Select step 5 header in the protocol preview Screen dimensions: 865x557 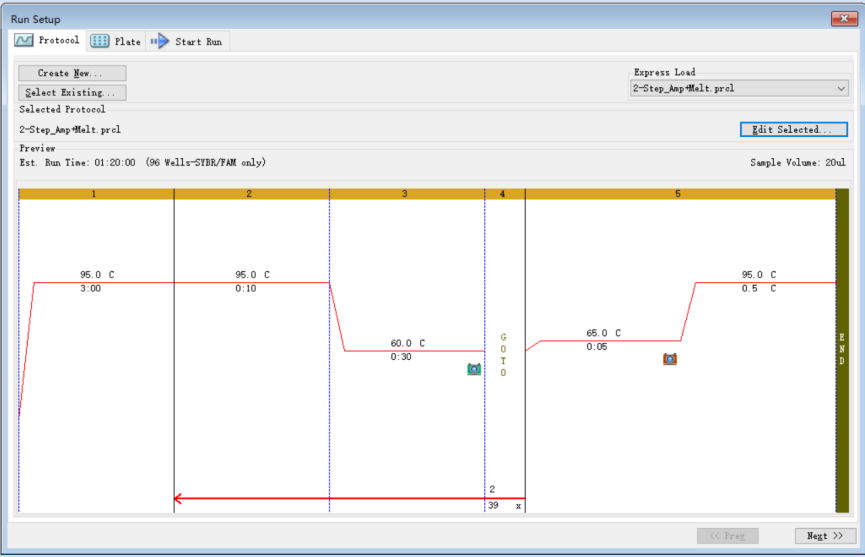point(681,194)
